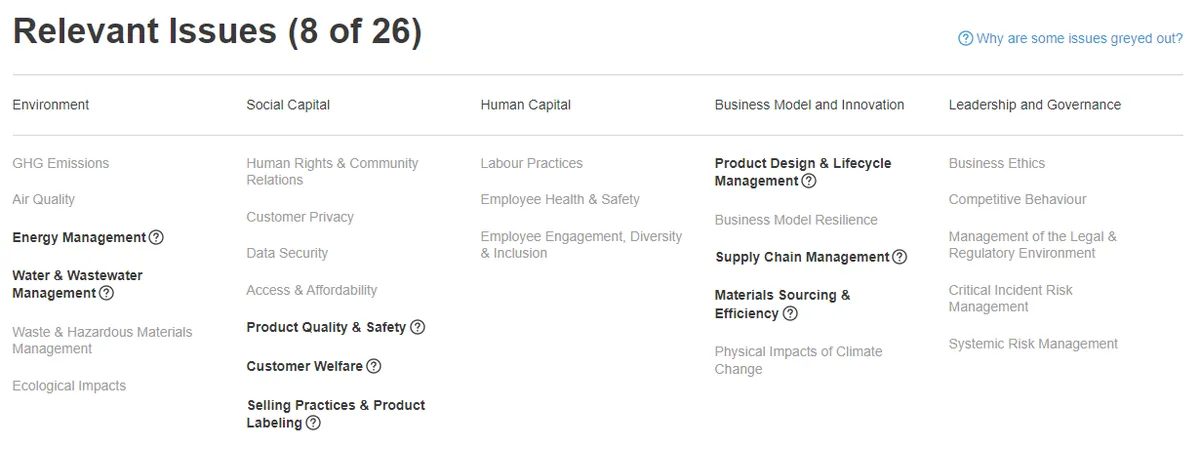
Task: Open the Customer Welfare issue
Action: 305,367
